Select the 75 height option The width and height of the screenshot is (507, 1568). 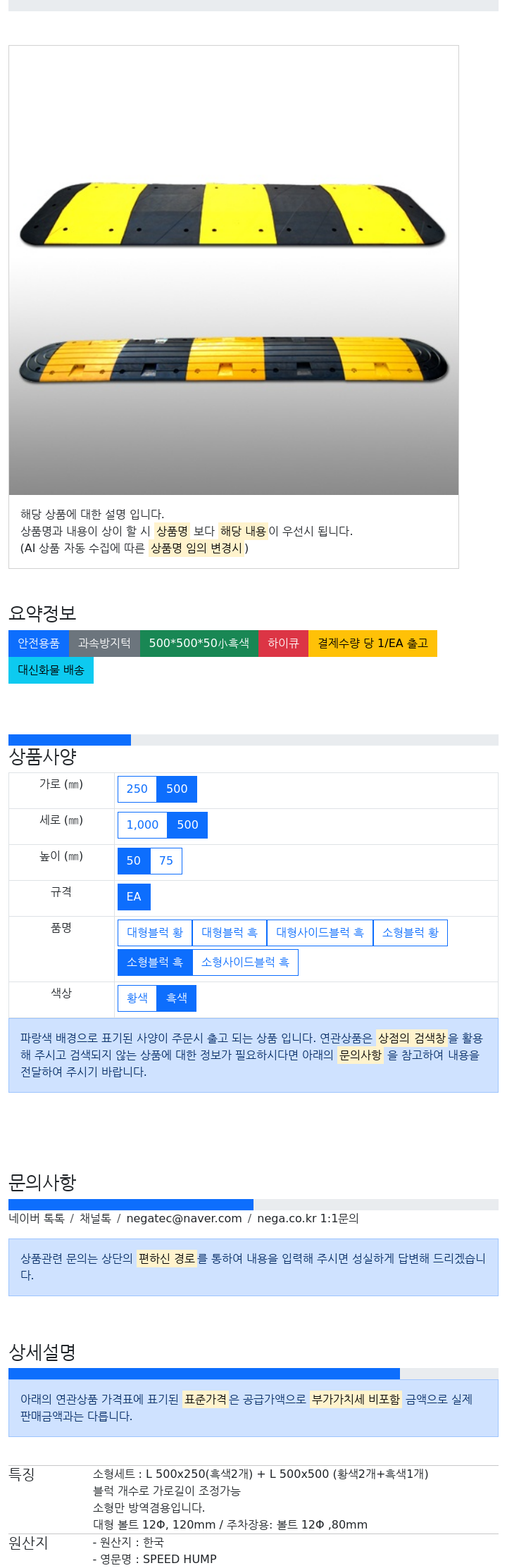point(166,861)
